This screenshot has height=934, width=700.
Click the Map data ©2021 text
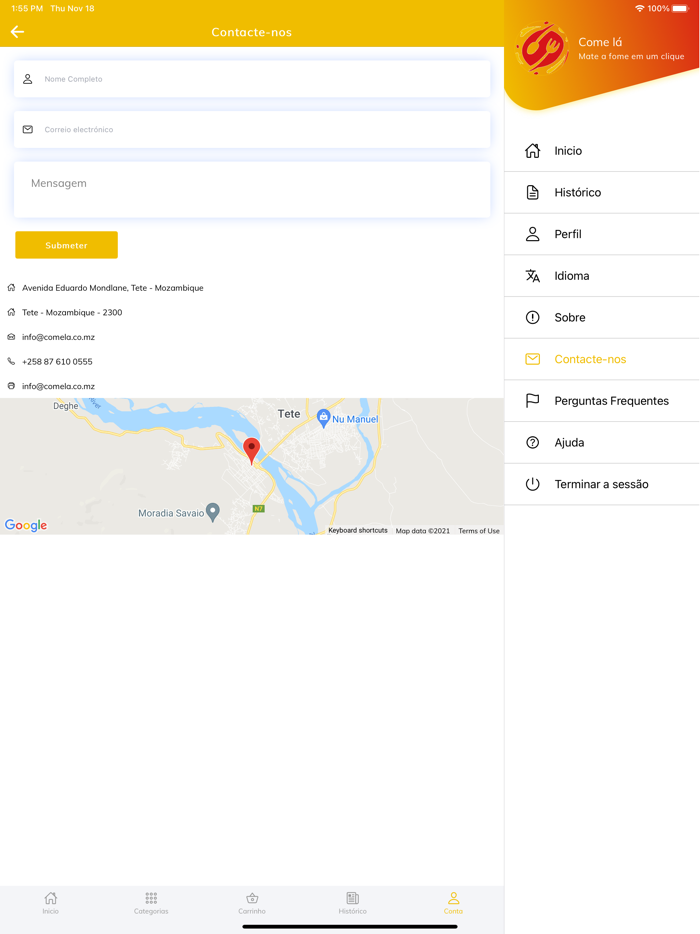click(x=423, y=531)
